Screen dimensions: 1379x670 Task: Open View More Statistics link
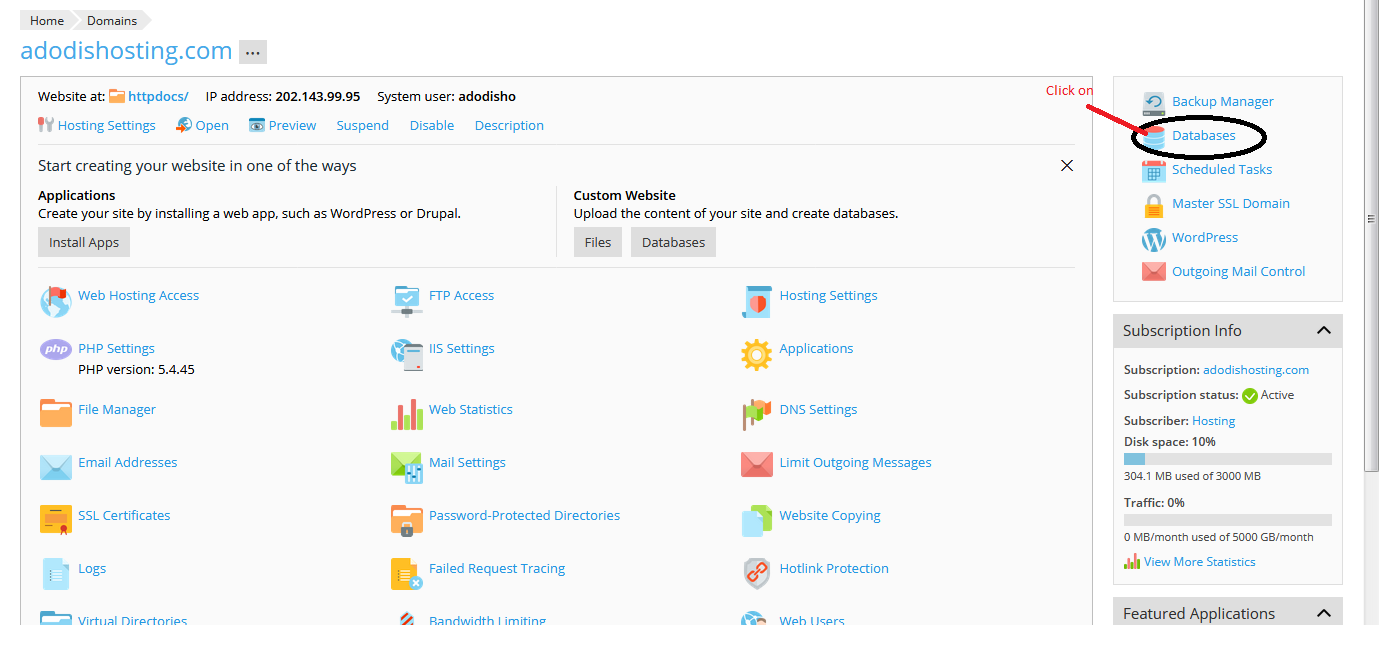coord(1199,562)
